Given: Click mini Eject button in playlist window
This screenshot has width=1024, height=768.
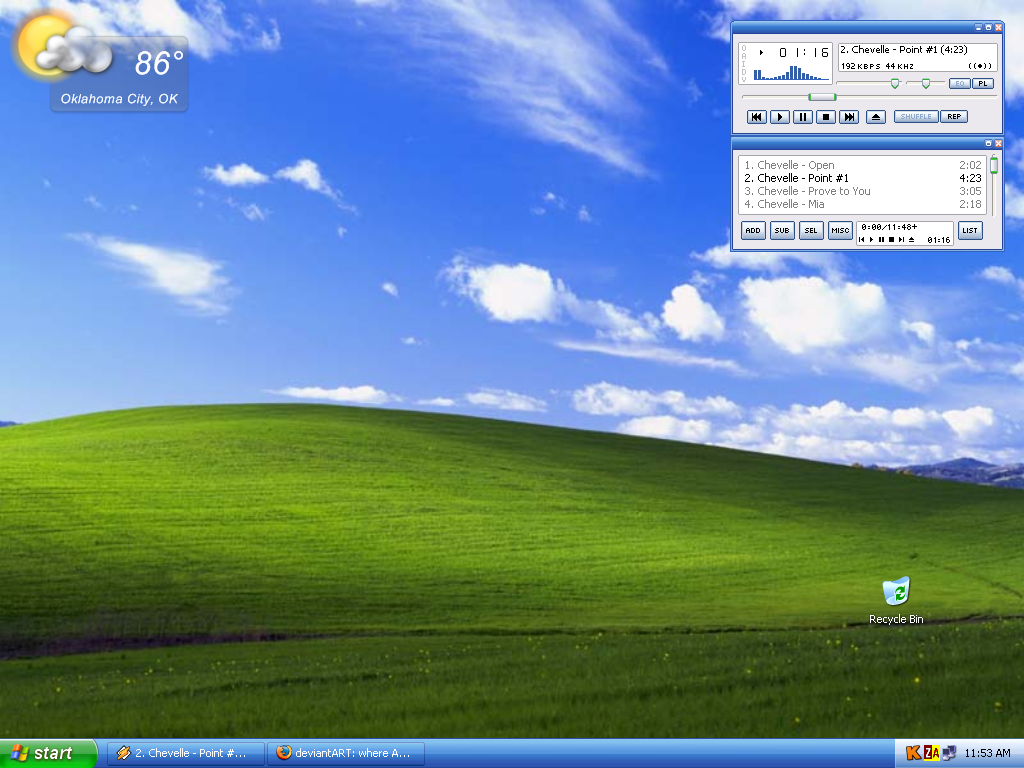Looking at the screenshot, I should (x=912, y=240).
